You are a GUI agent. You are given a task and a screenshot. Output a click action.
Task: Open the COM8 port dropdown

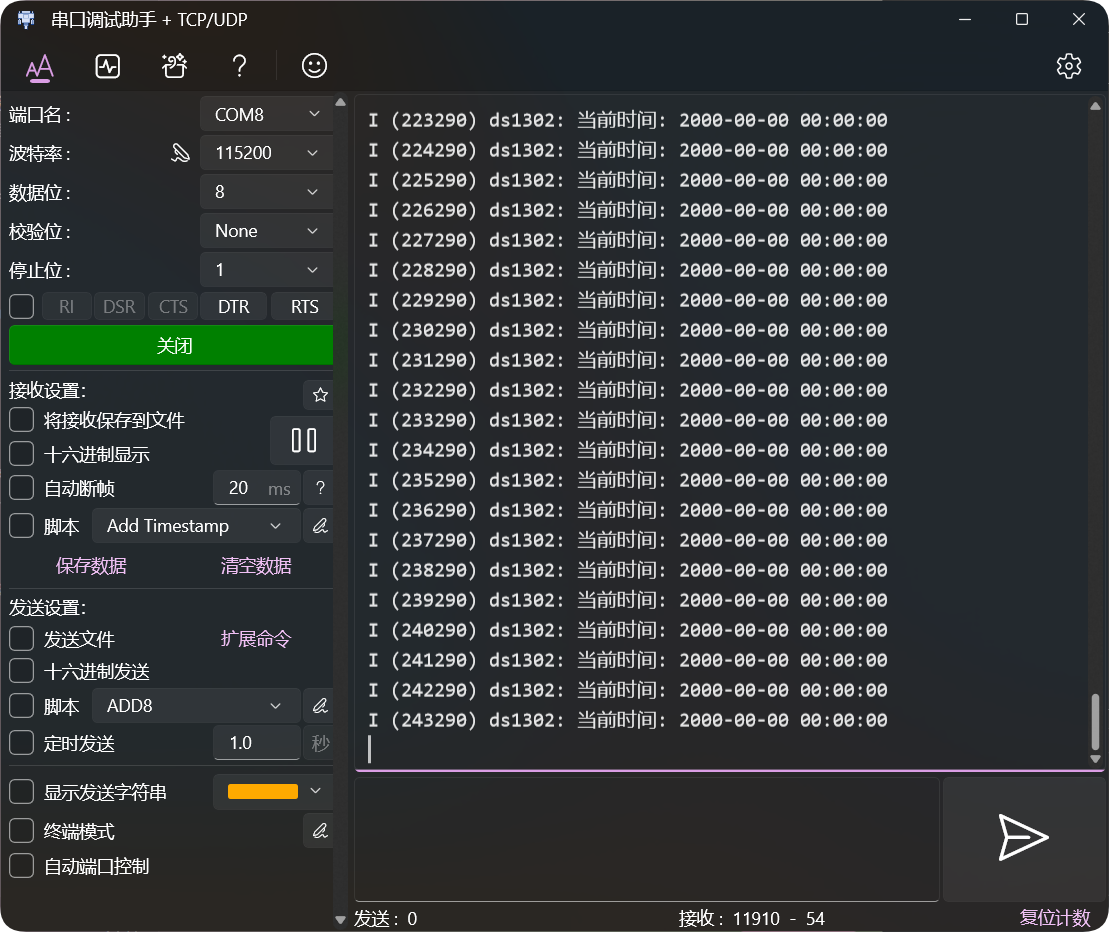pyautogui.click(x=267, y=115)
